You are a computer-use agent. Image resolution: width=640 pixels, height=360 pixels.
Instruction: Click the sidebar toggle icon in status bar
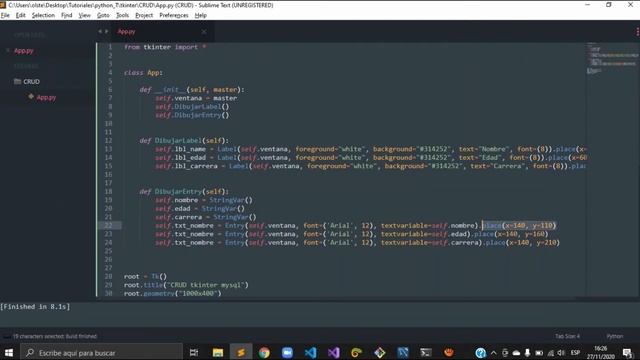7,336
